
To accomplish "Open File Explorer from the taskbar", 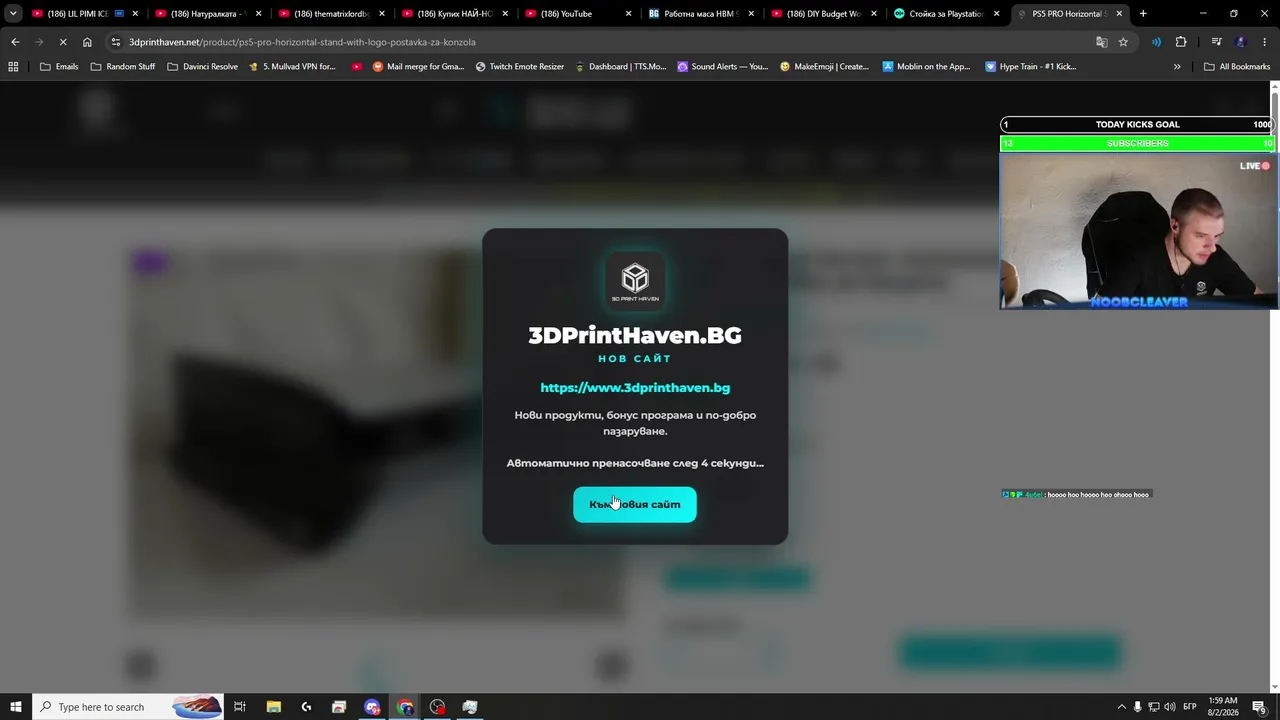I will click(x=273, y=707).
